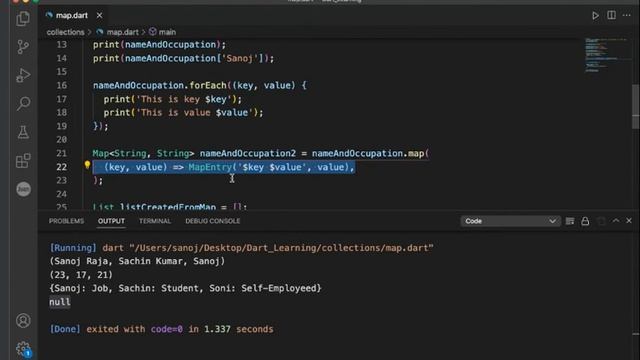Close the bottom panel
This screenshot has height=360, width=640.
(629, 221)
